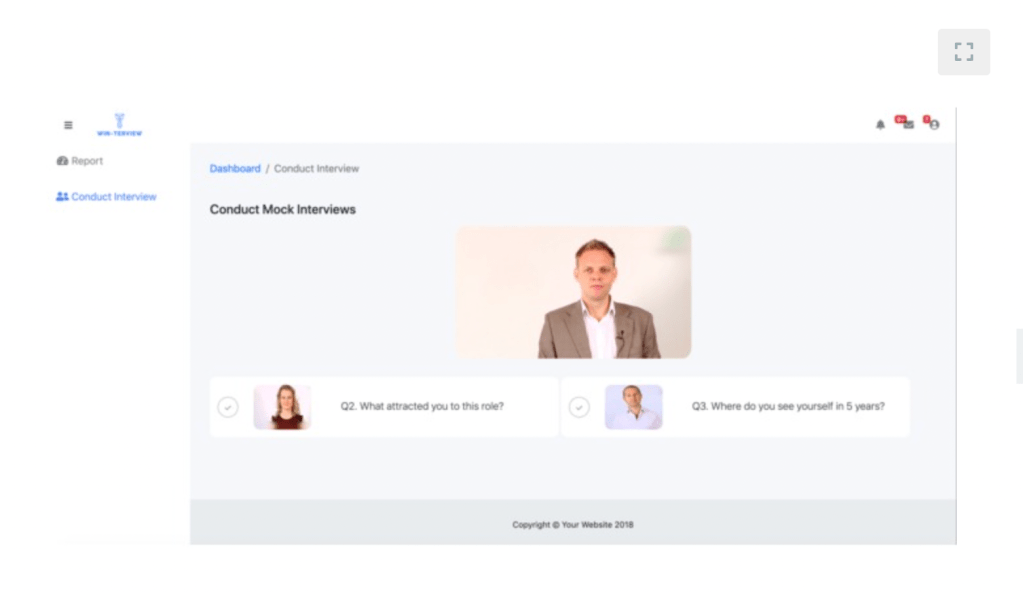Click the Conduct Interview people icon
Screen dimensions: 1023x592
click(x=62, y=196)
